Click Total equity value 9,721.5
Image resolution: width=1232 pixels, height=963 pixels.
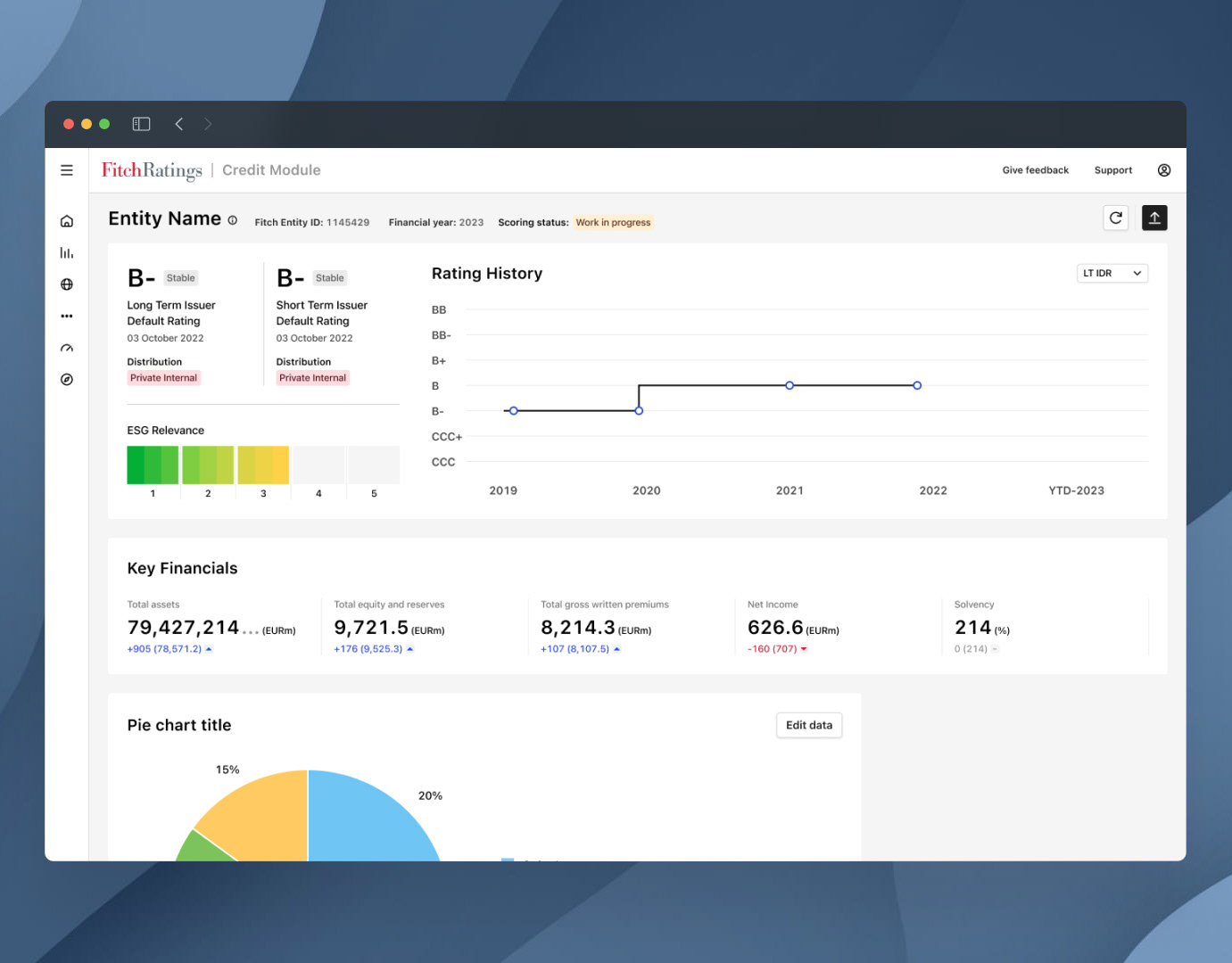pos(371,628)
